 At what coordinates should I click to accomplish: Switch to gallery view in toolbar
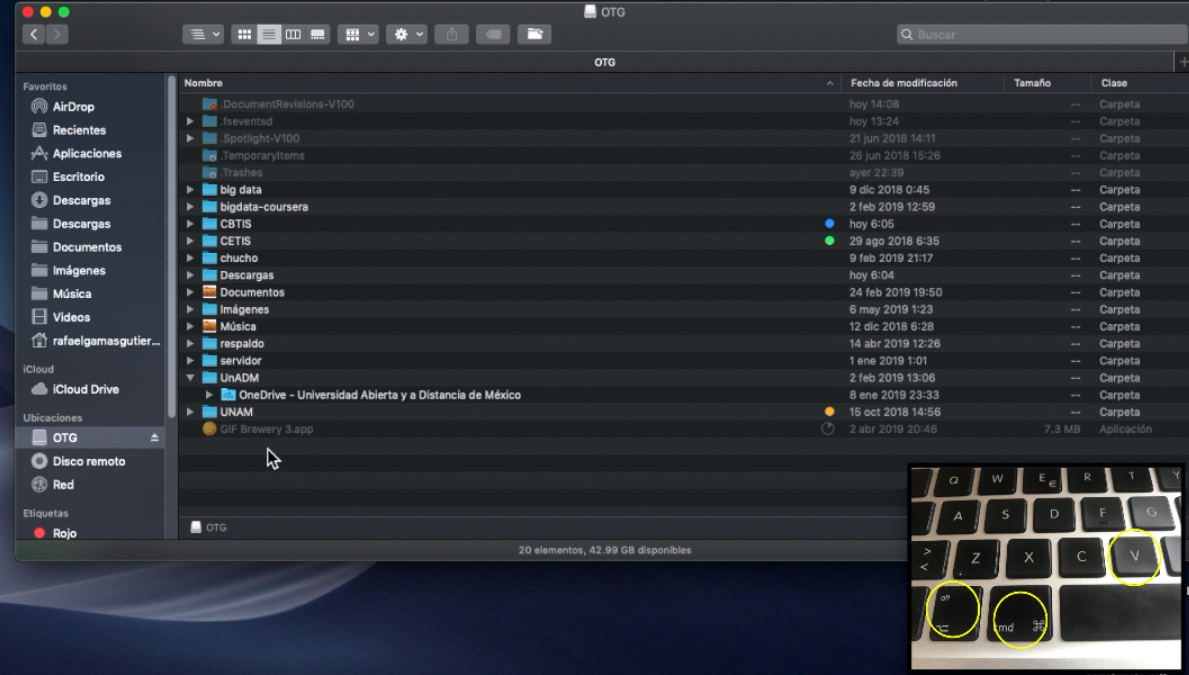point(318,34)
